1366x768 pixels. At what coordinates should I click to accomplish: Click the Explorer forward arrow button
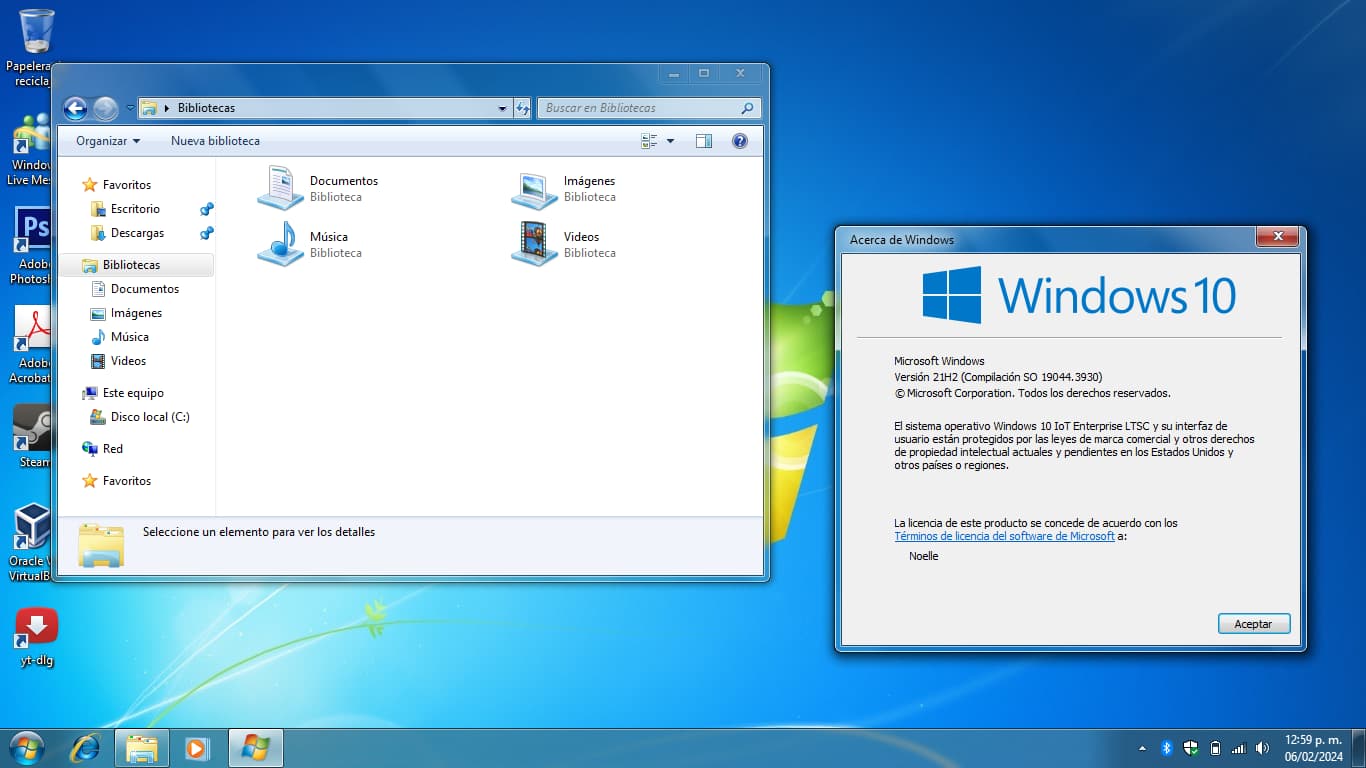105,108
